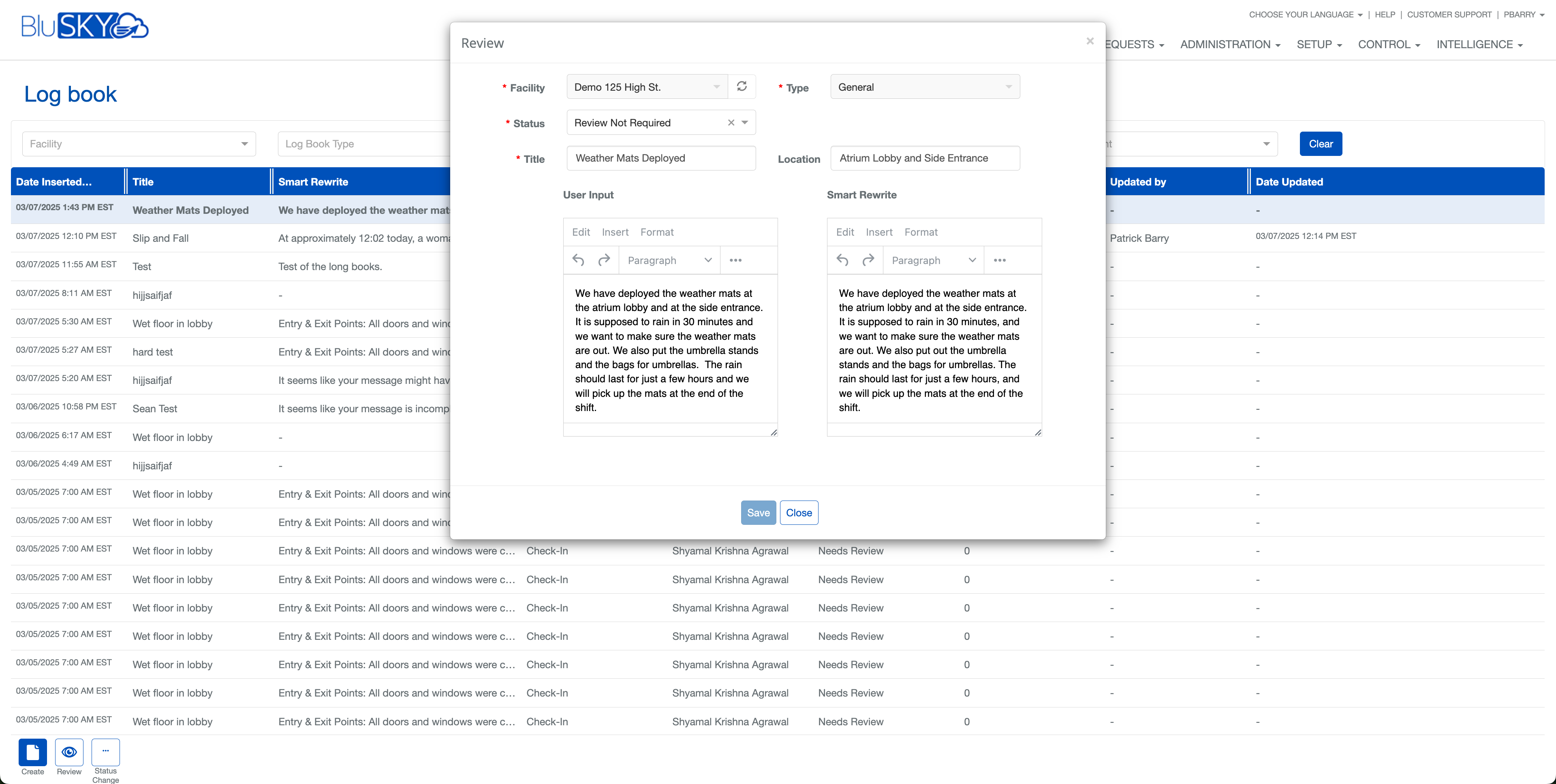Expand the Status dropdown
The height and width of the screenshot is (784, 1556).
pyautogui.click(x=745, y=123)
